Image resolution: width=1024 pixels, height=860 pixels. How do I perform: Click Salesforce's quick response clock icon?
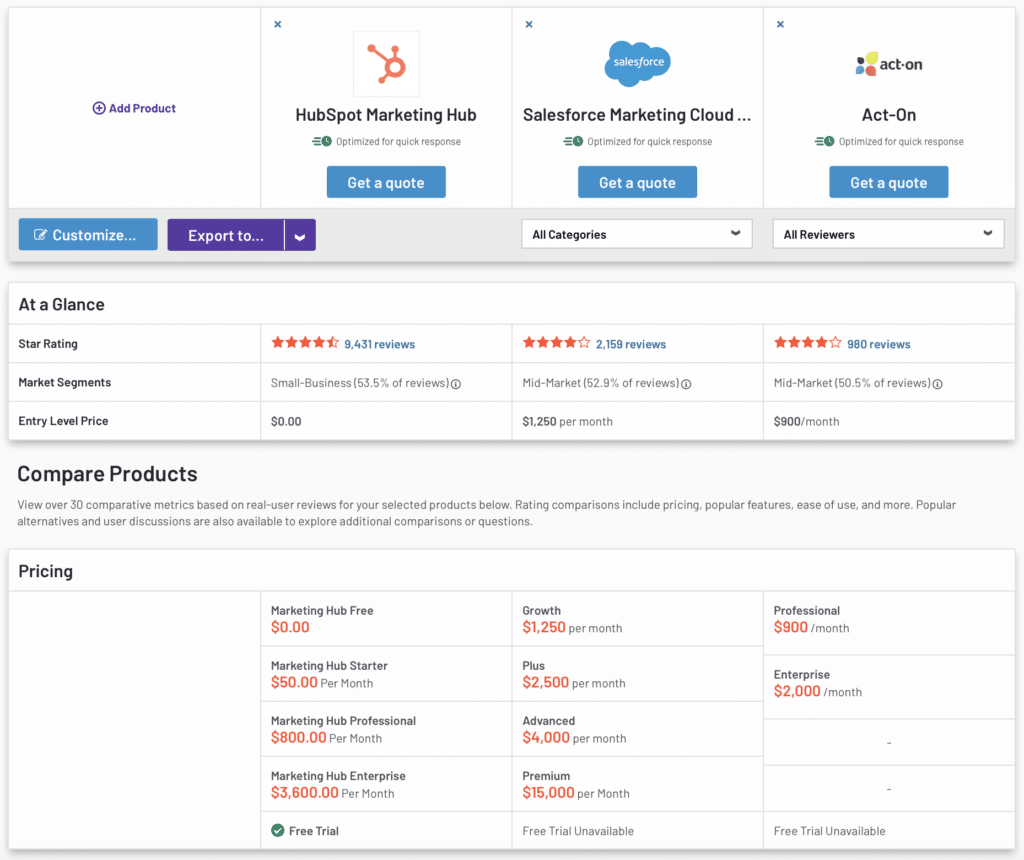coord(573,141)
